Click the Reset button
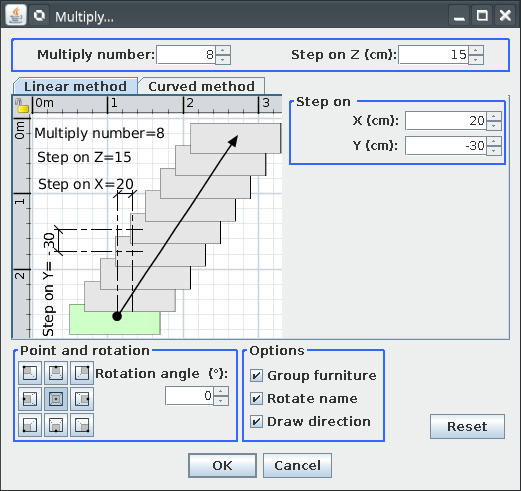Screen dimensions: 521x491 tap(467, 426)
